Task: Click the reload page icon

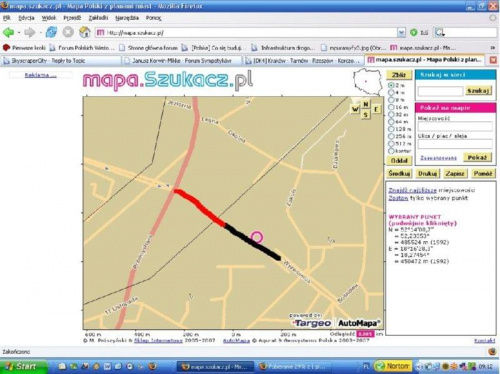Action: click(x=51, y=32)
